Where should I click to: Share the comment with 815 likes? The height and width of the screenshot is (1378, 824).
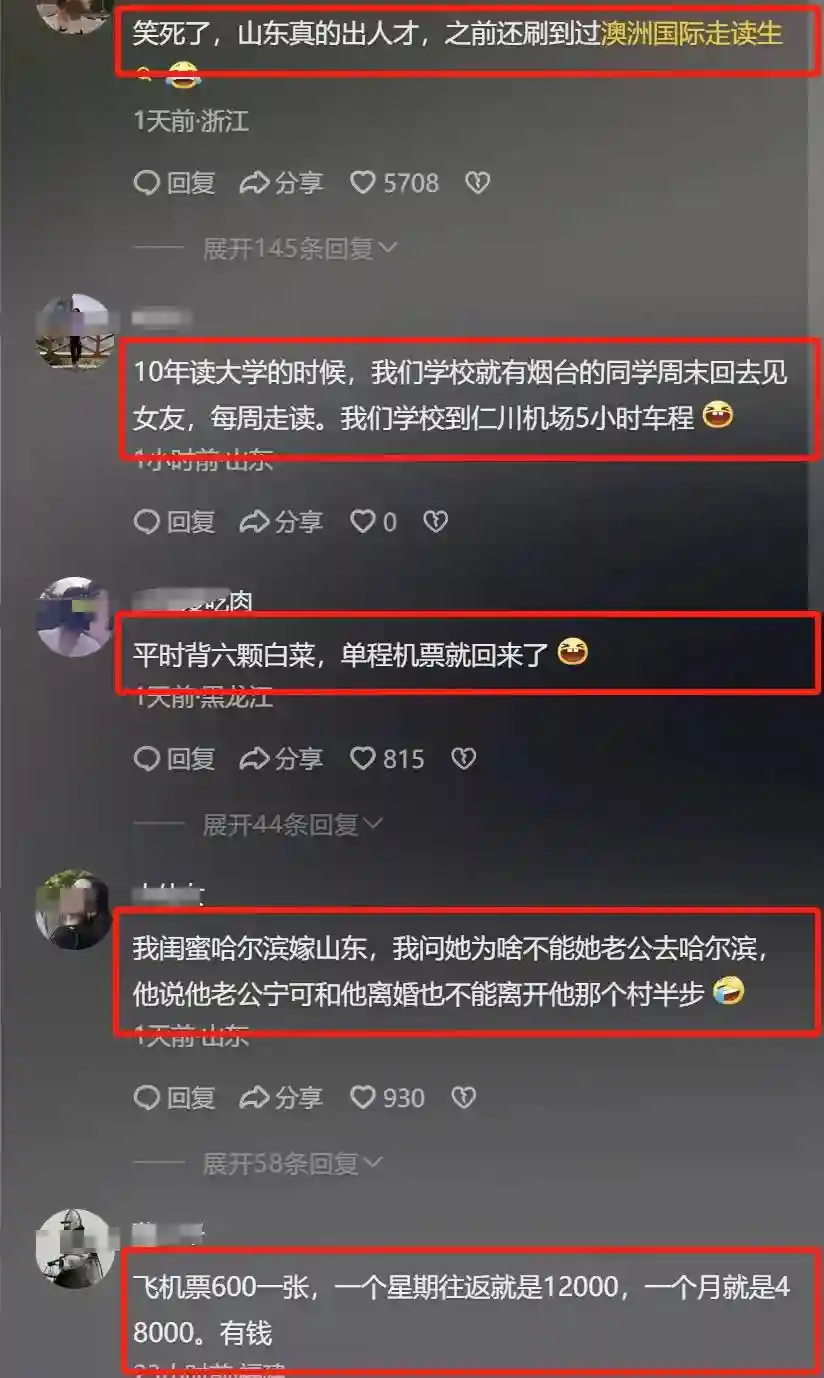(281, 759)
